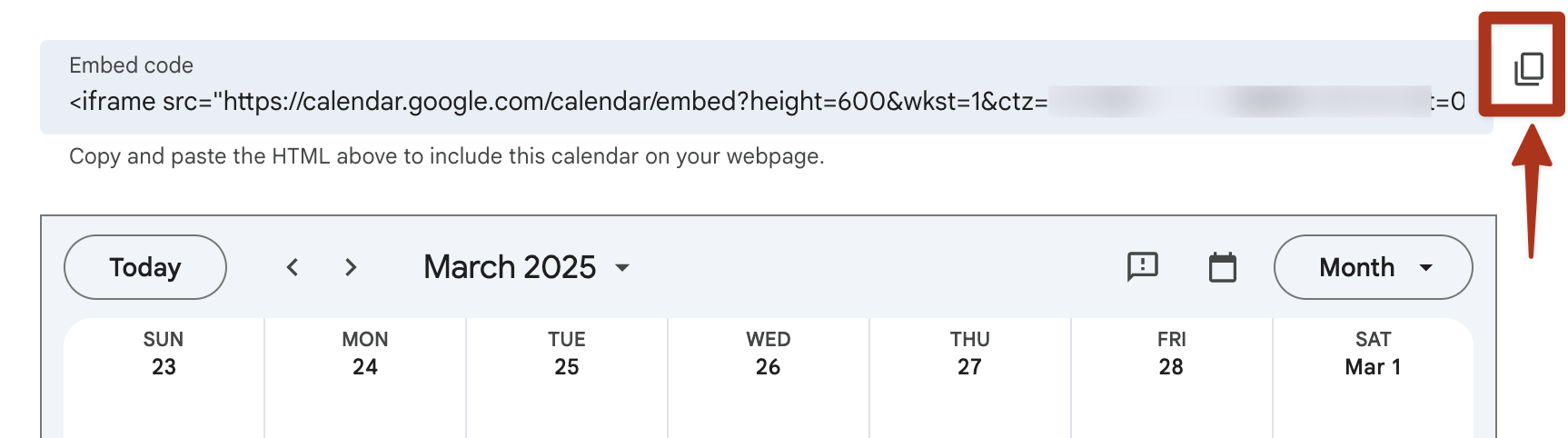This screenshot has width=1568, height=438.
Task: Select Sunday 23 day cell
Action: (x=164, y=377)
